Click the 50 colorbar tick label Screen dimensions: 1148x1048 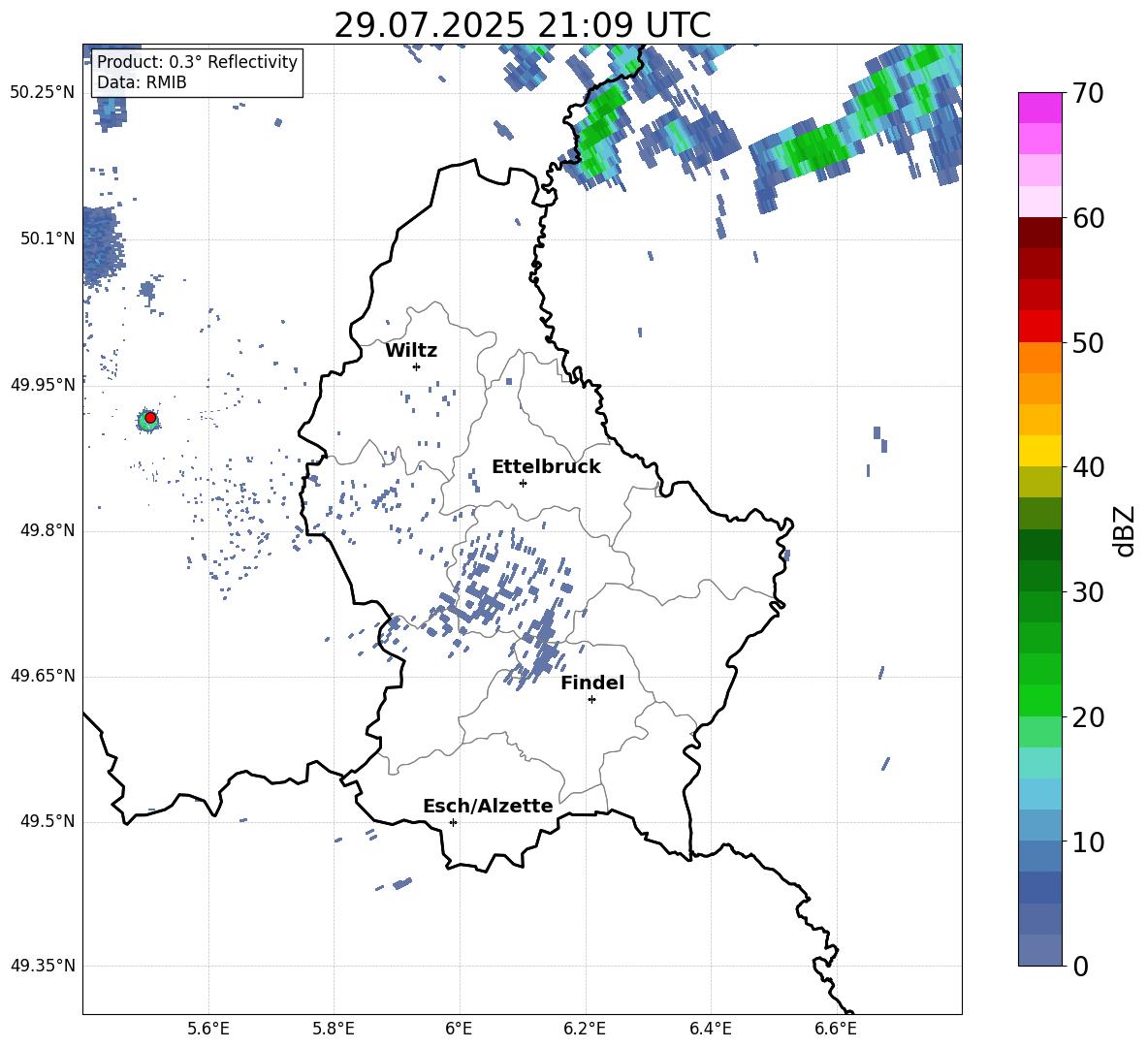point(1088,342)
